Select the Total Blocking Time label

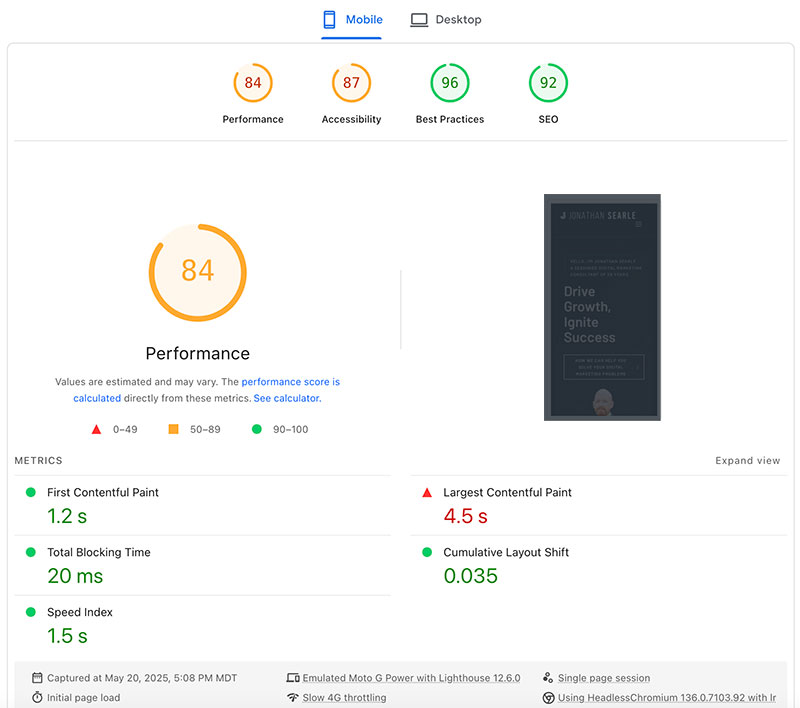tap(99, 552)
